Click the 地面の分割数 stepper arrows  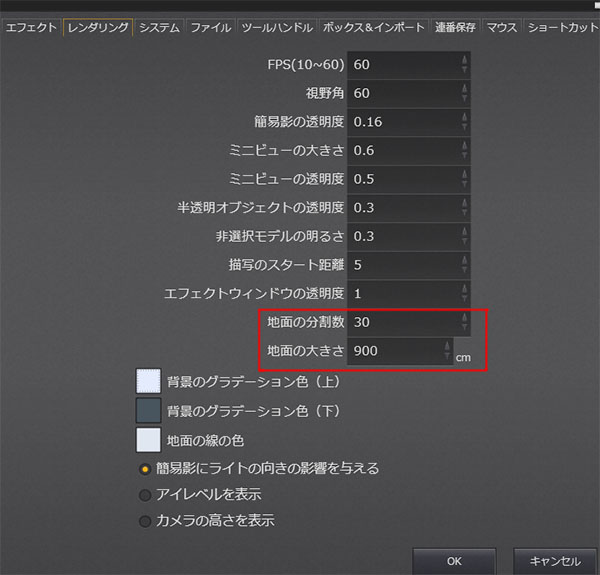(x=463, y=323)
